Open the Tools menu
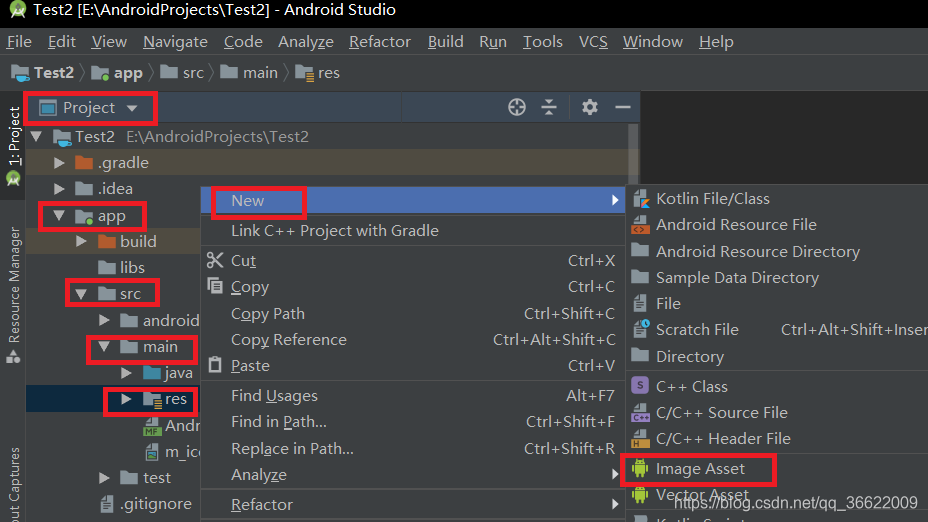The width and height of the screenshot is (928, 522). coord(543,42)
